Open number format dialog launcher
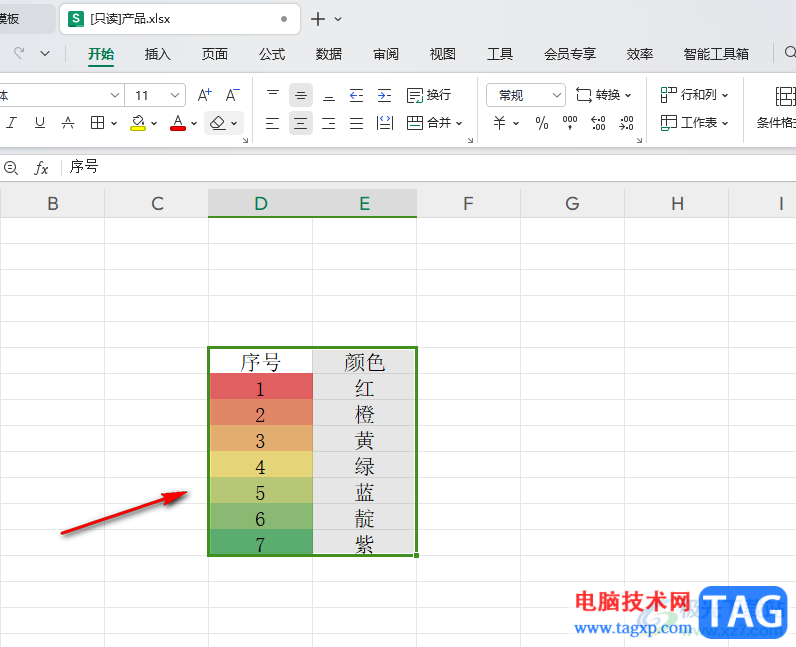Viewport: 796px width, 647px height. click(x=639, y=140)
